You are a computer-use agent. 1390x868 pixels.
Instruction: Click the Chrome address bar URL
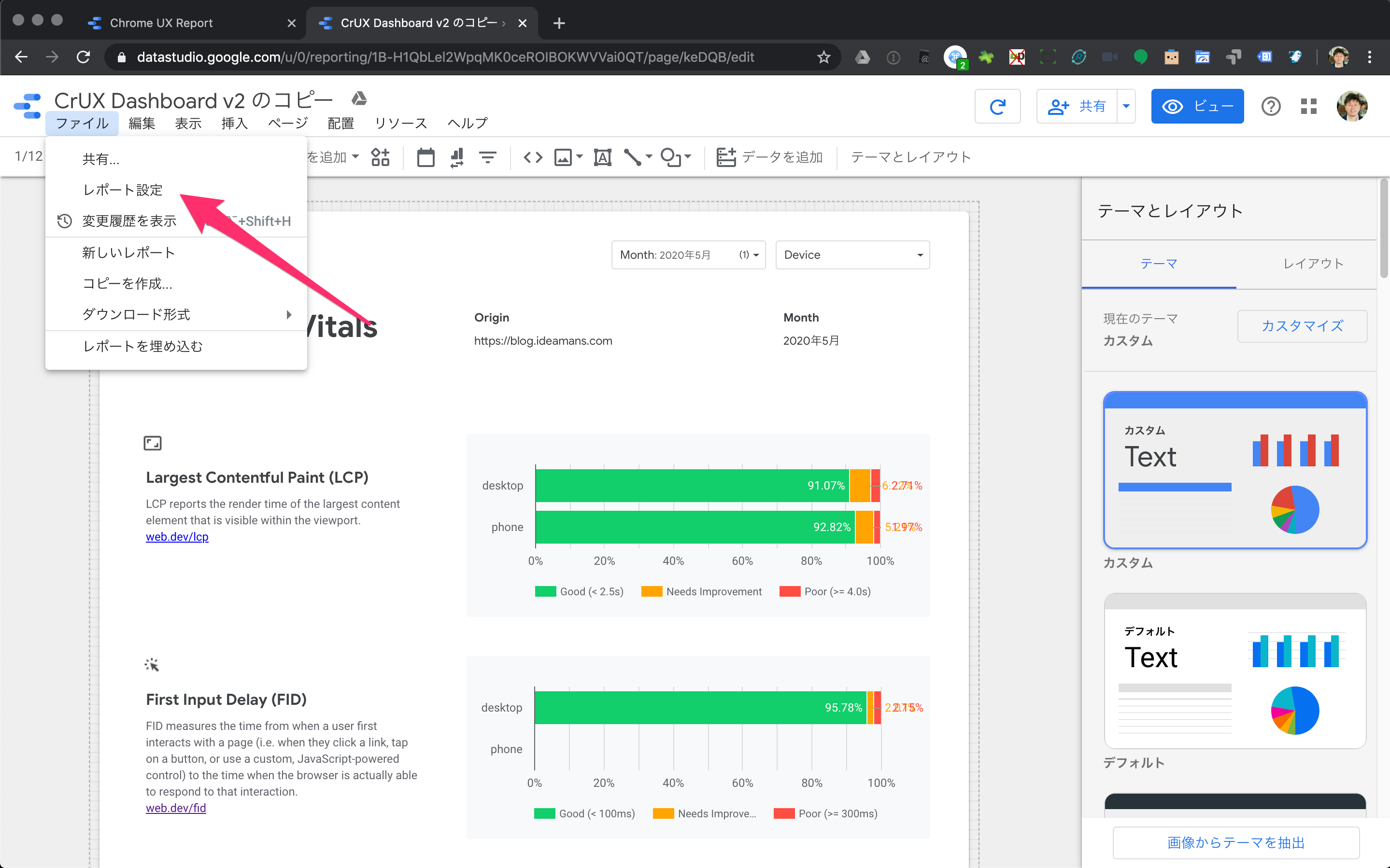[445, 57]
